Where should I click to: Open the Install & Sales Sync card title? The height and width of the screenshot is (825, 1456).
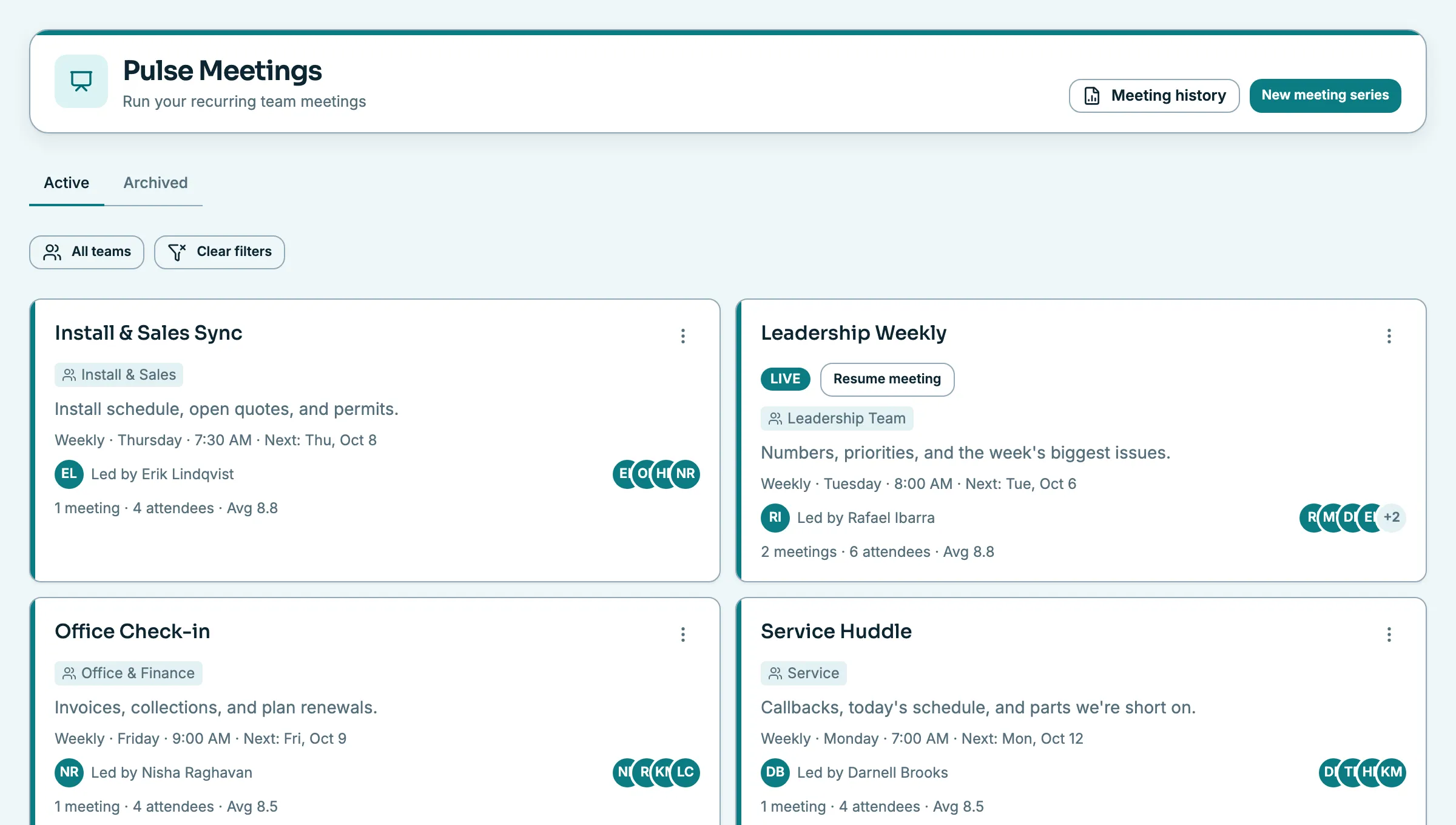[149, 333]
